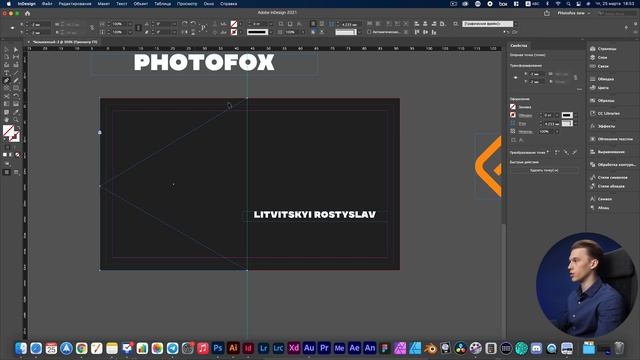Click the Удалить точку(и) button

click(544, 170)
